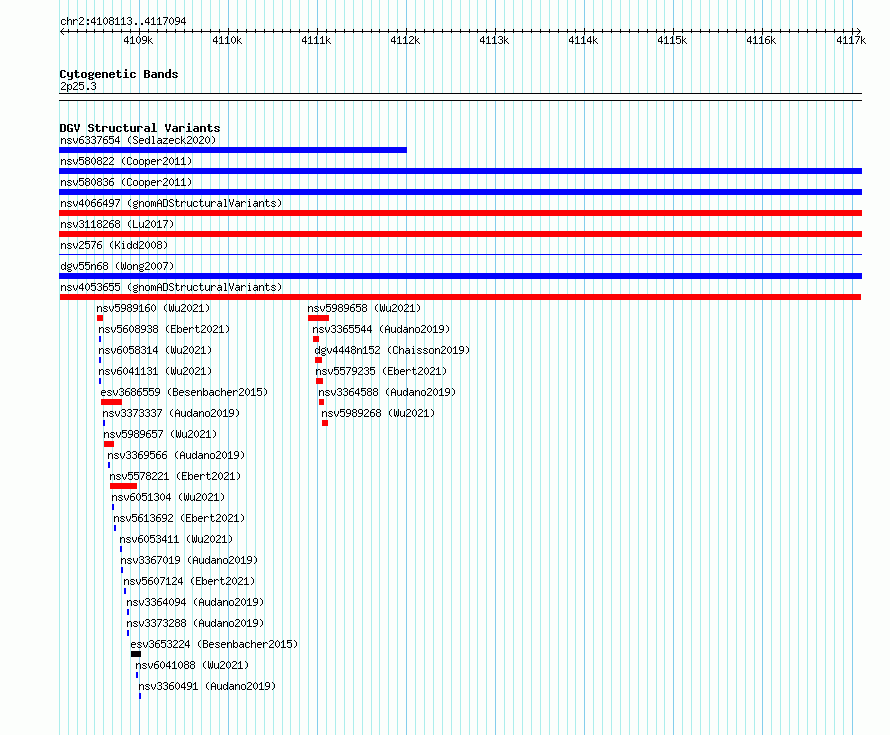Click the nsv3364588 (Audano2019) label
The height and width of the screenshot is (735, 890).
tap(387, 392)
